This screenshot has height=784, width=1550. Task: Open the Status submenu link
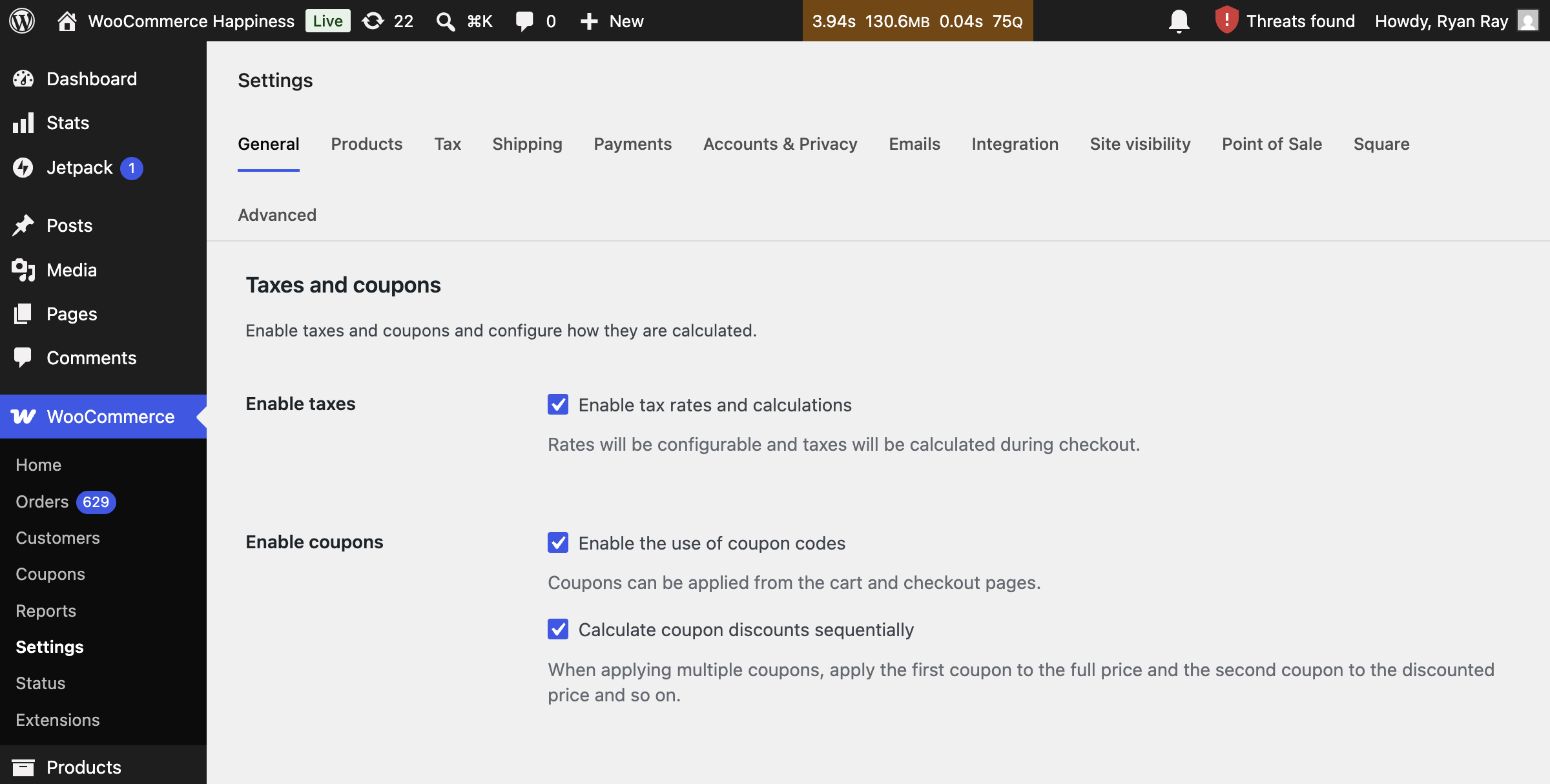[x=41, y=683]
